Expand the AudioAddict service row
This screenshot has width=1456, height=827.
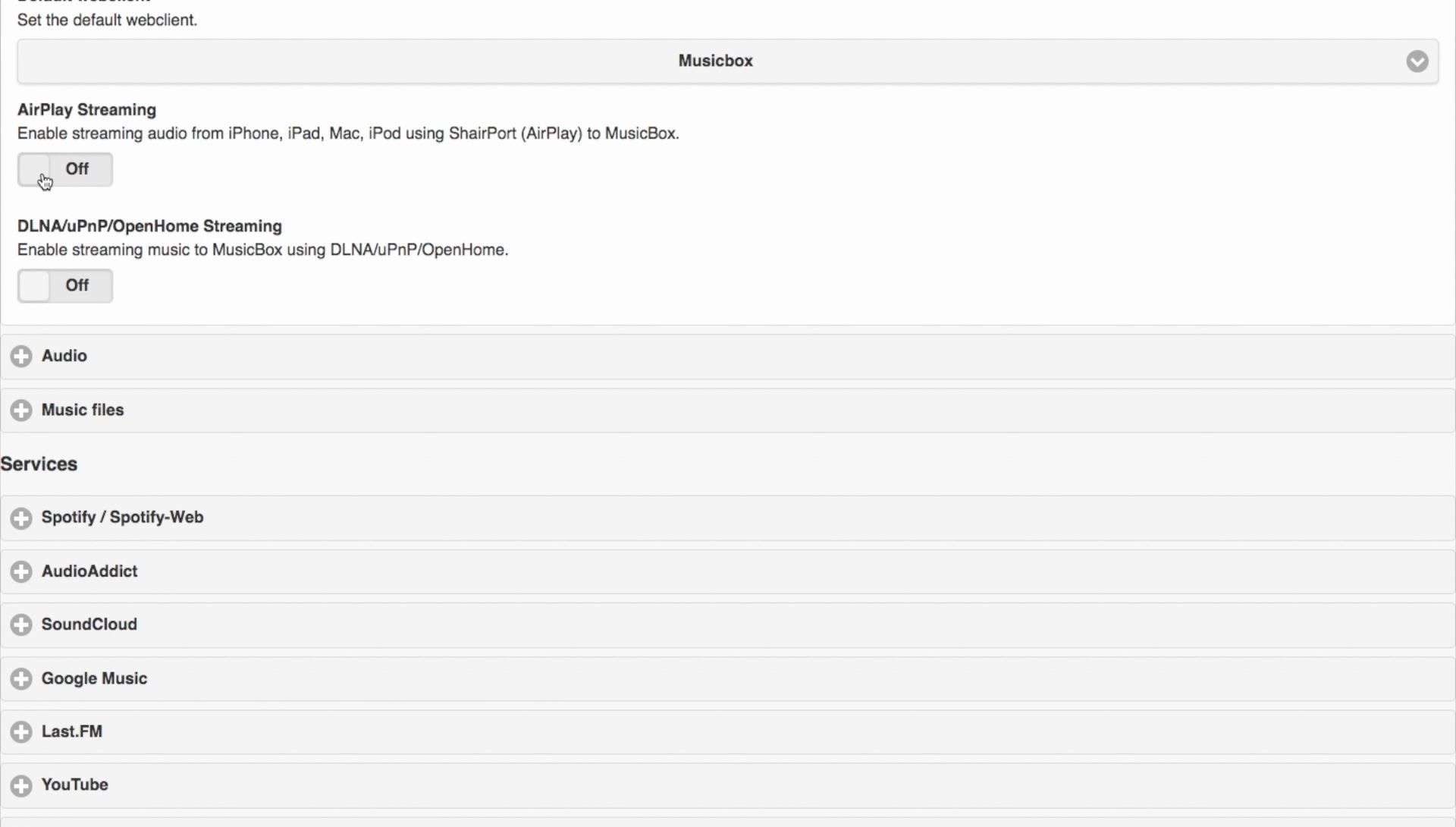coord(89,571)
